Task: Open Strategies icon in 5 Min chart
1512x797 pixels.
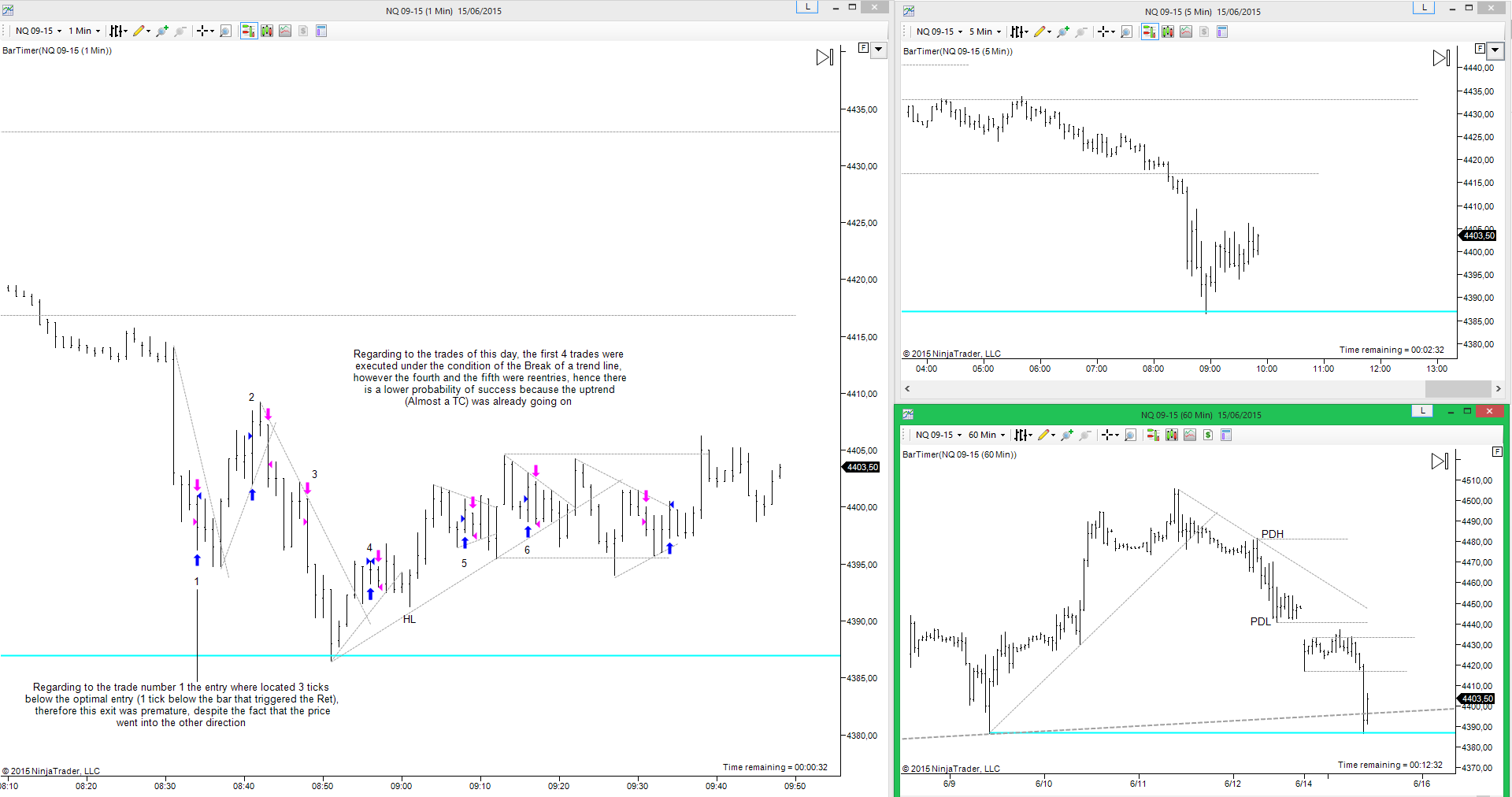Action: coord(1204,32)
